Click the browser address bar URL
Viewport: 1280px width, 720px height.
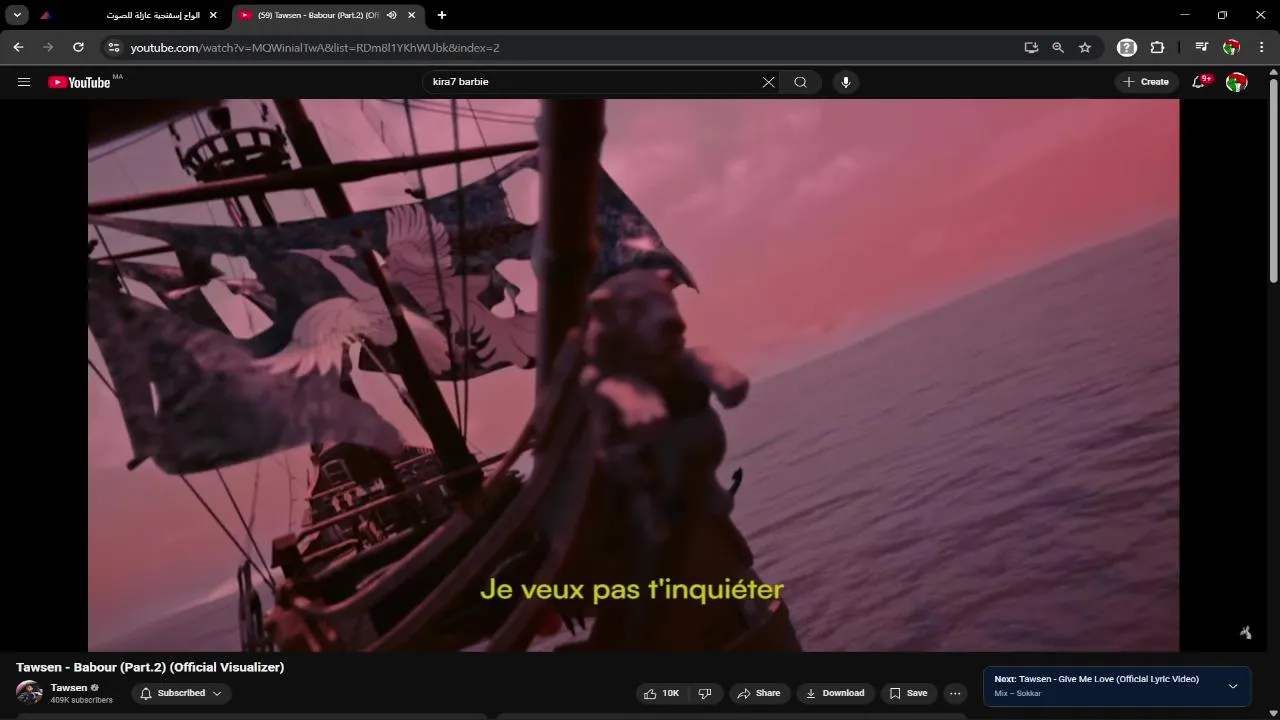point(315,47)
